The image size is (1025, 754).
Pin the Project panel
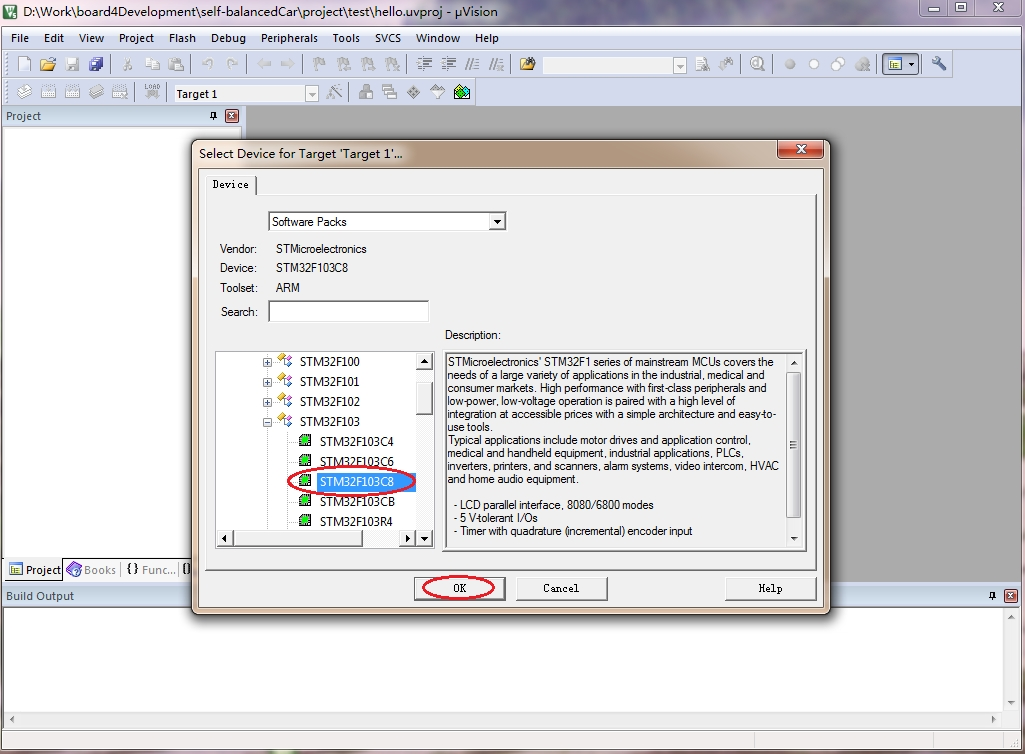[213, 116]
